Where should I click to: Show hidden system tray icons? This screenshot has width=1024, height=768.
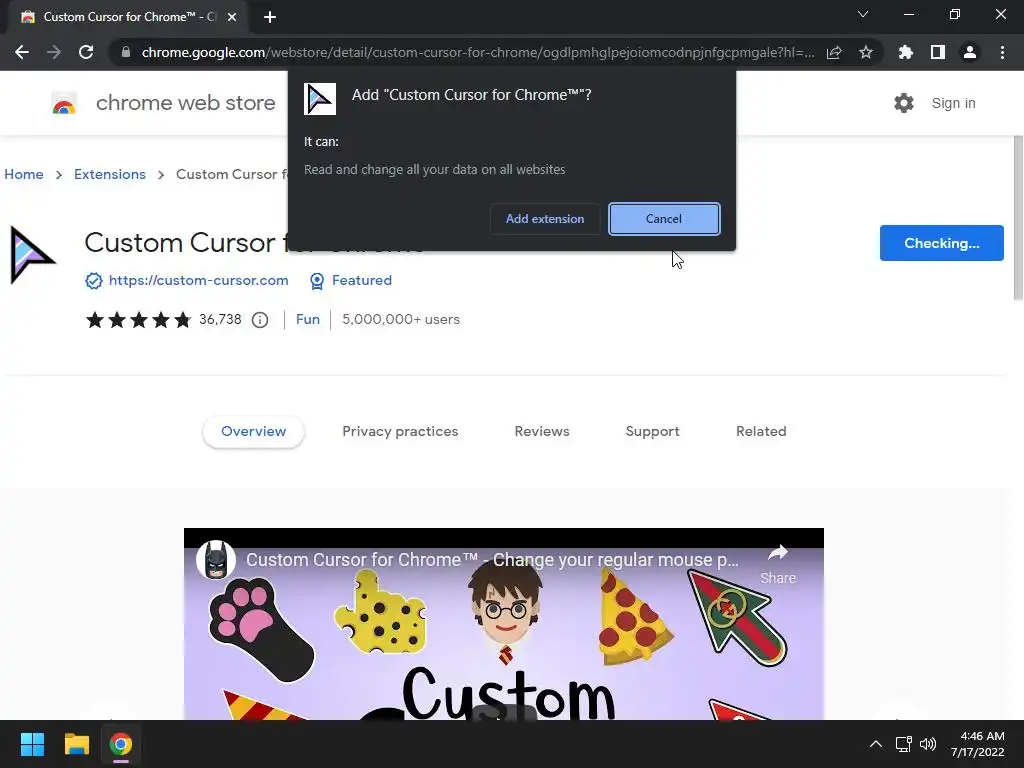pos(876,744)
